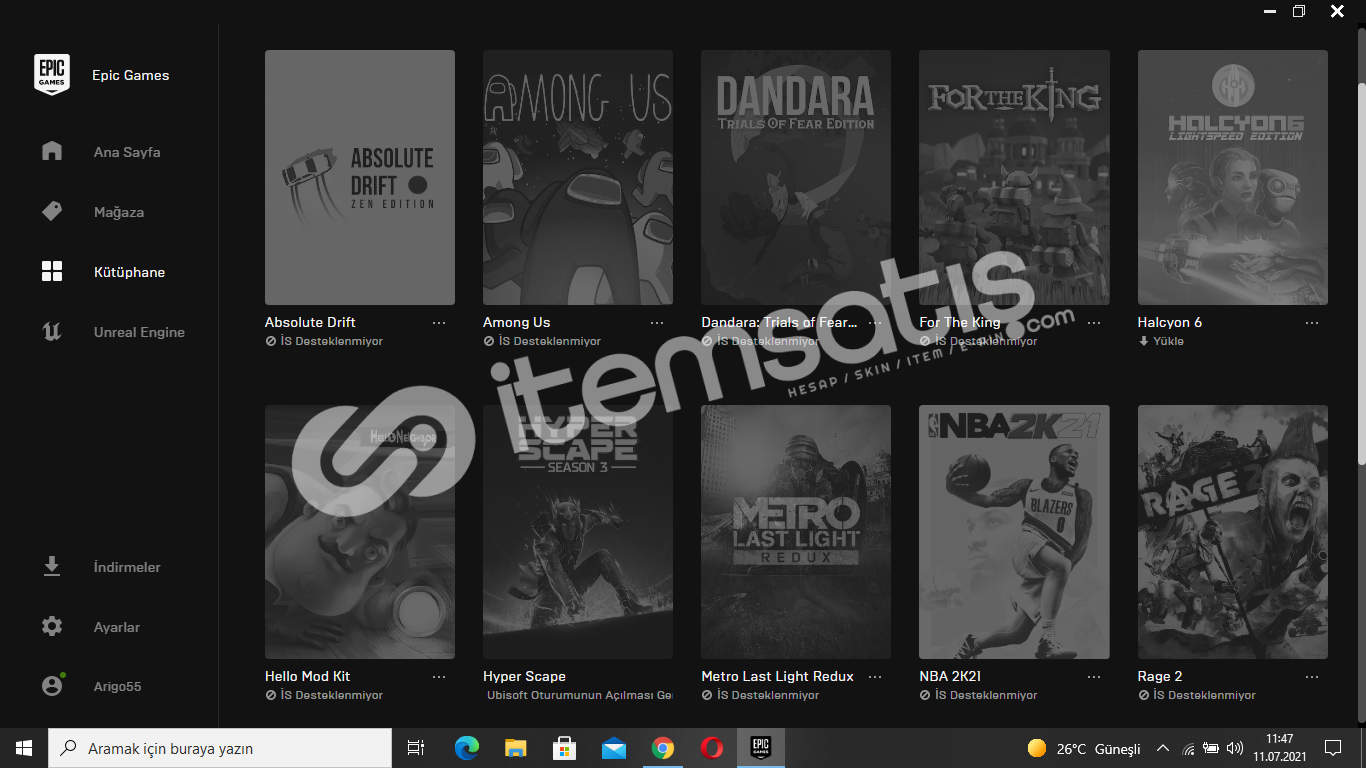The width and height of the screenshot is (1366, 768).
Task: Open options menu for Metro Last Light Redux
Action: [875, 676]
